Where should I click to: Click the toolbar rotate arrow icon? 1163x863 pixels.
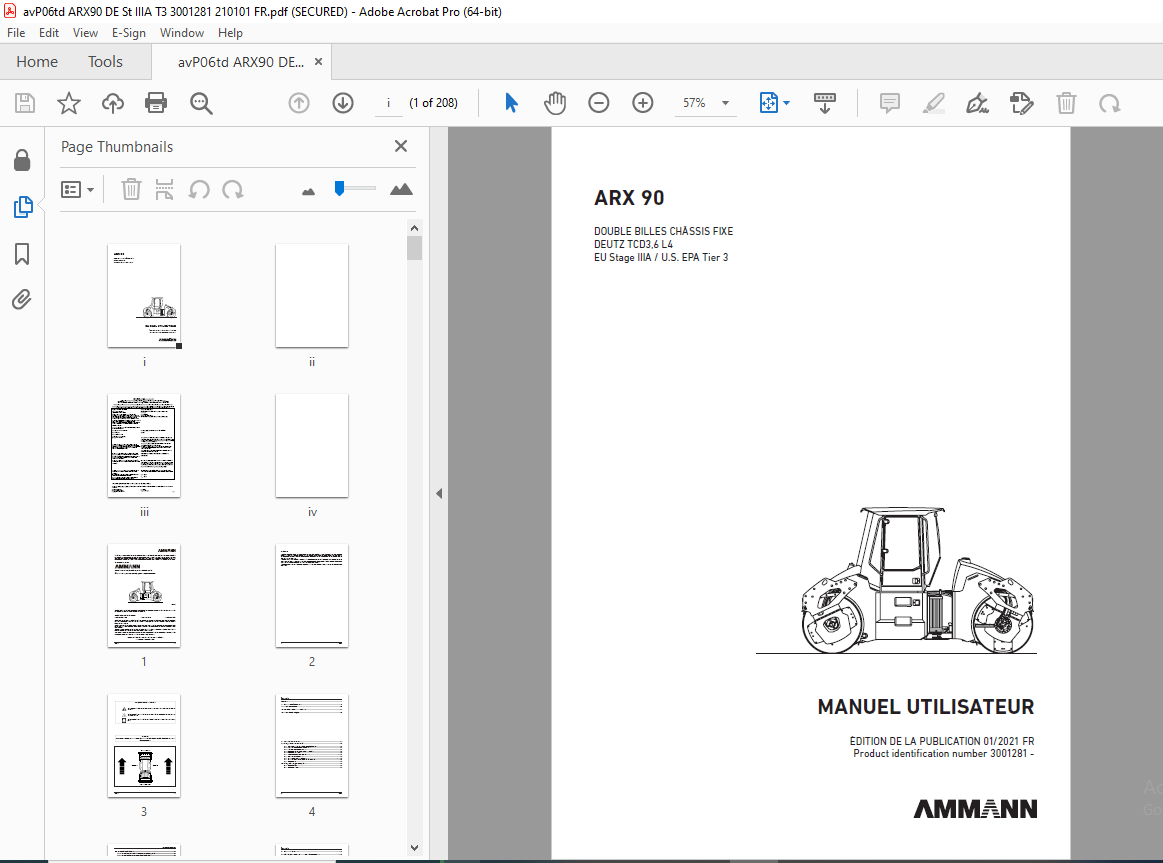(1110, 103)
